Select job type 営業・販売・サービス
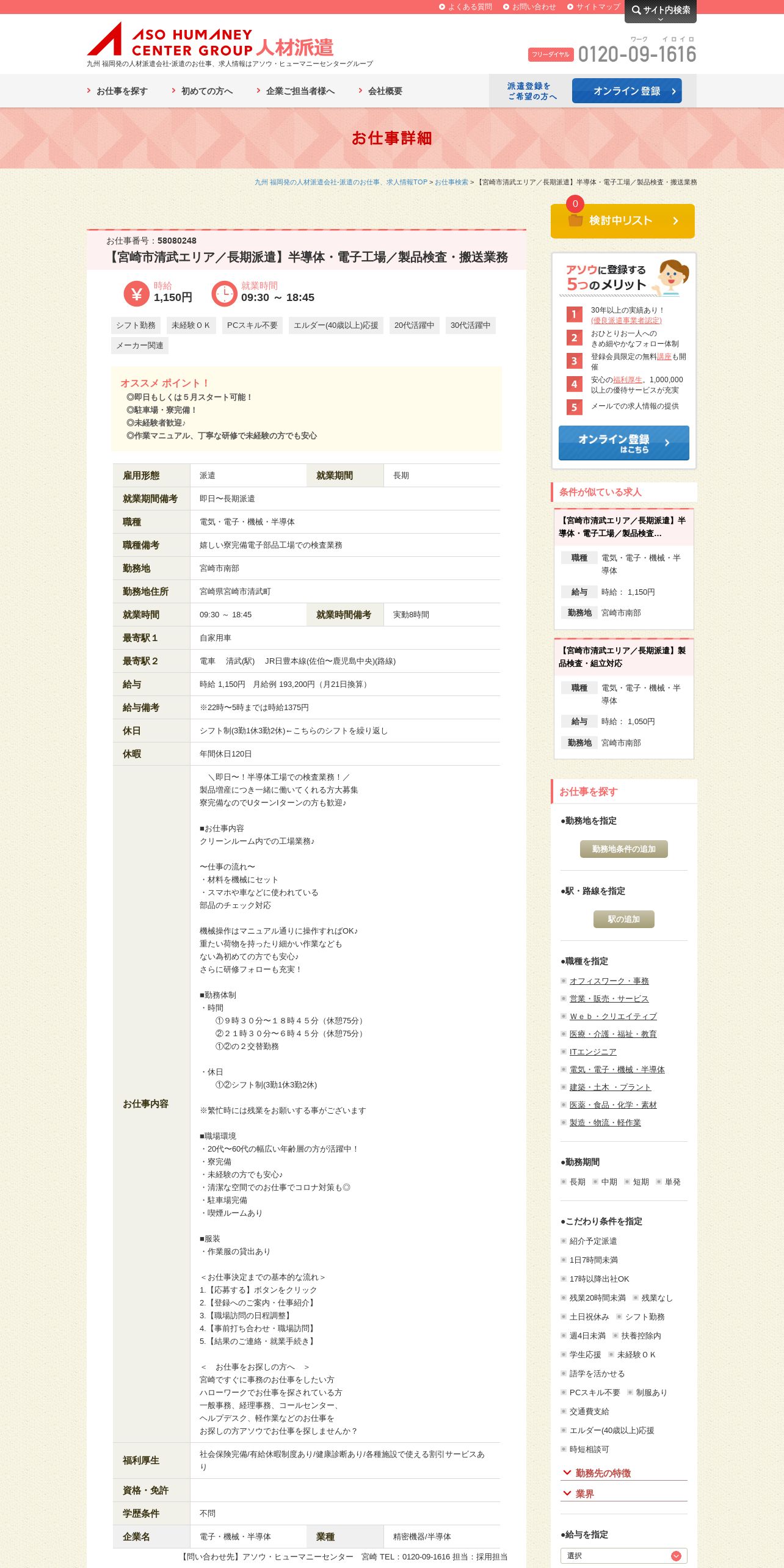Viewport: 784px width, 1568px height. [x=609, y=999]
